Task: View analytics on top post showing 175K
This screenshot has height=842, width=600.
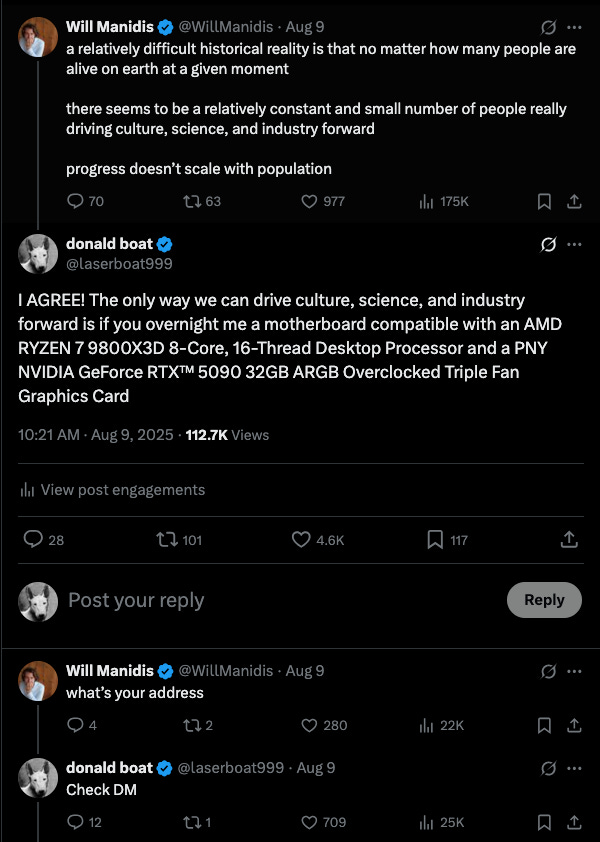Action: coord(426,201)
